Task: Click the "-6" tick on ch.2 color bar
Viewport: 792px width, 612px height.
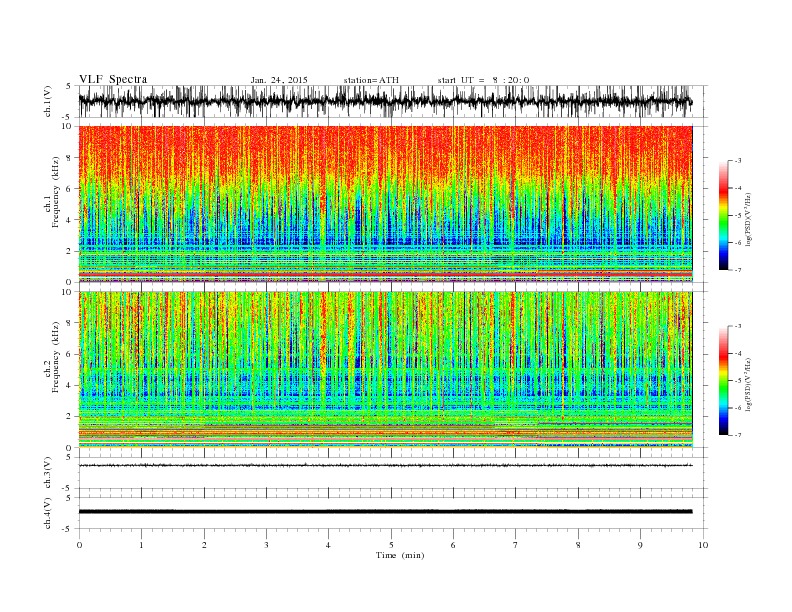Action: pos(738,408)
